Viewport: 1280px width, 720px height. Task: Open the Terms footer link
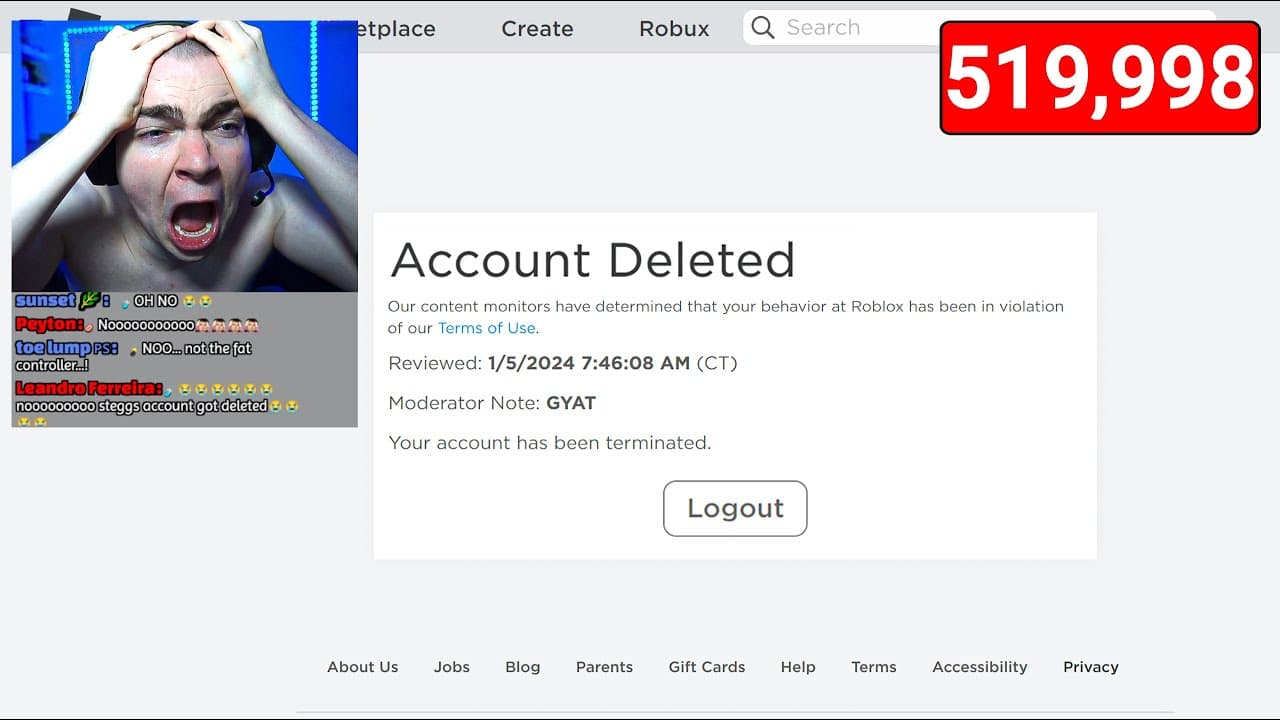pyautogui.click(x=874, y=667)
